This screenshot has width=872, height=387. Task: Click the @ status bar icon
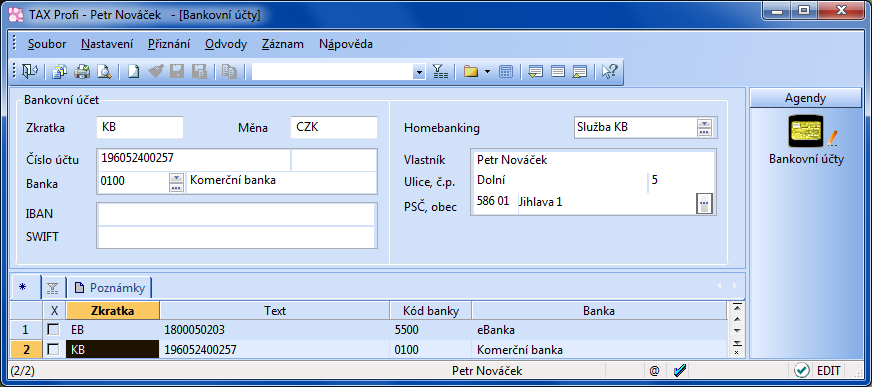click(654, 370)
